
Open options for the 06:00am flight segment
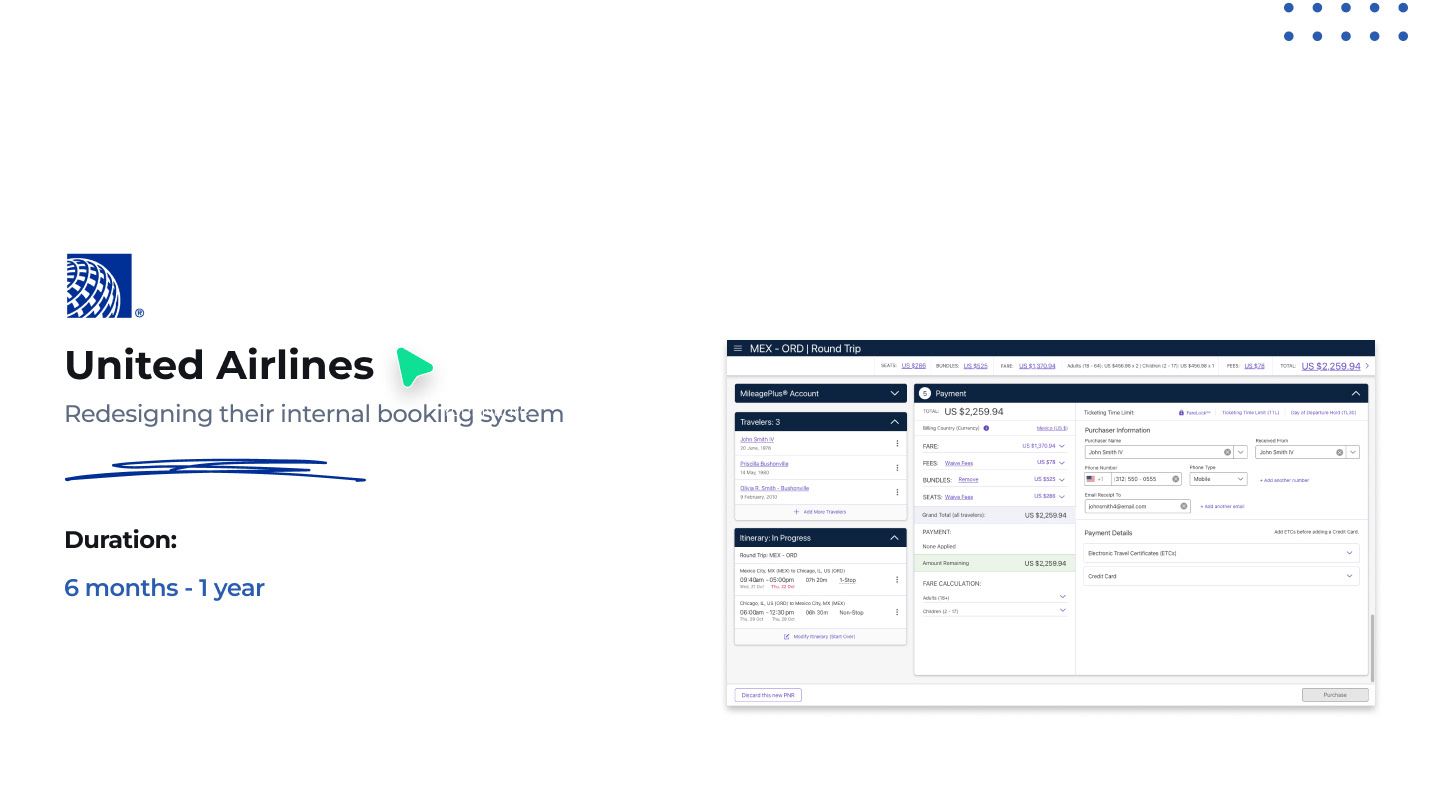click(897, 612)
